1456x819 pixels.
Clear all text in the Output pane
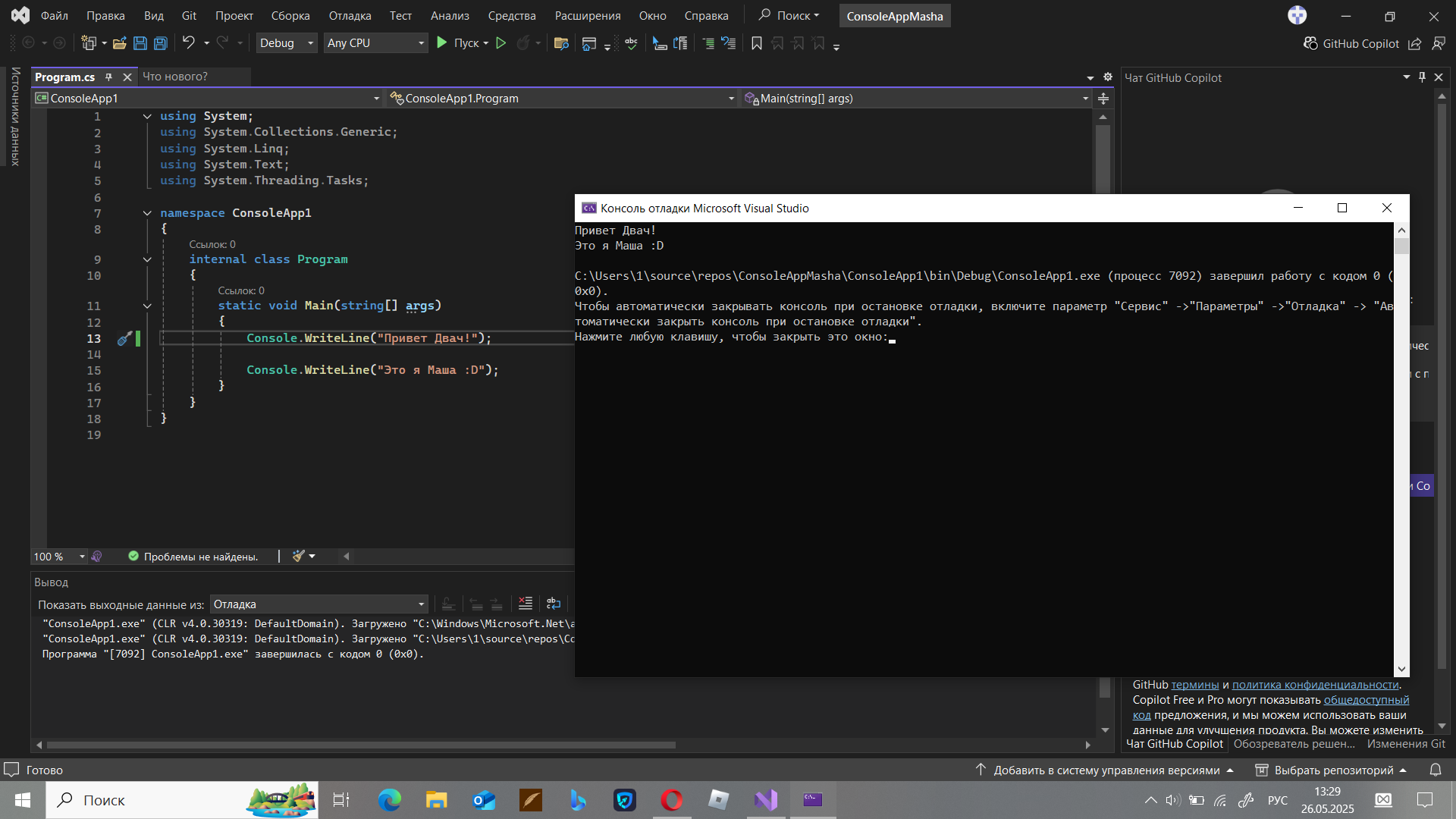pyautogui.click(x=526, y=604)
